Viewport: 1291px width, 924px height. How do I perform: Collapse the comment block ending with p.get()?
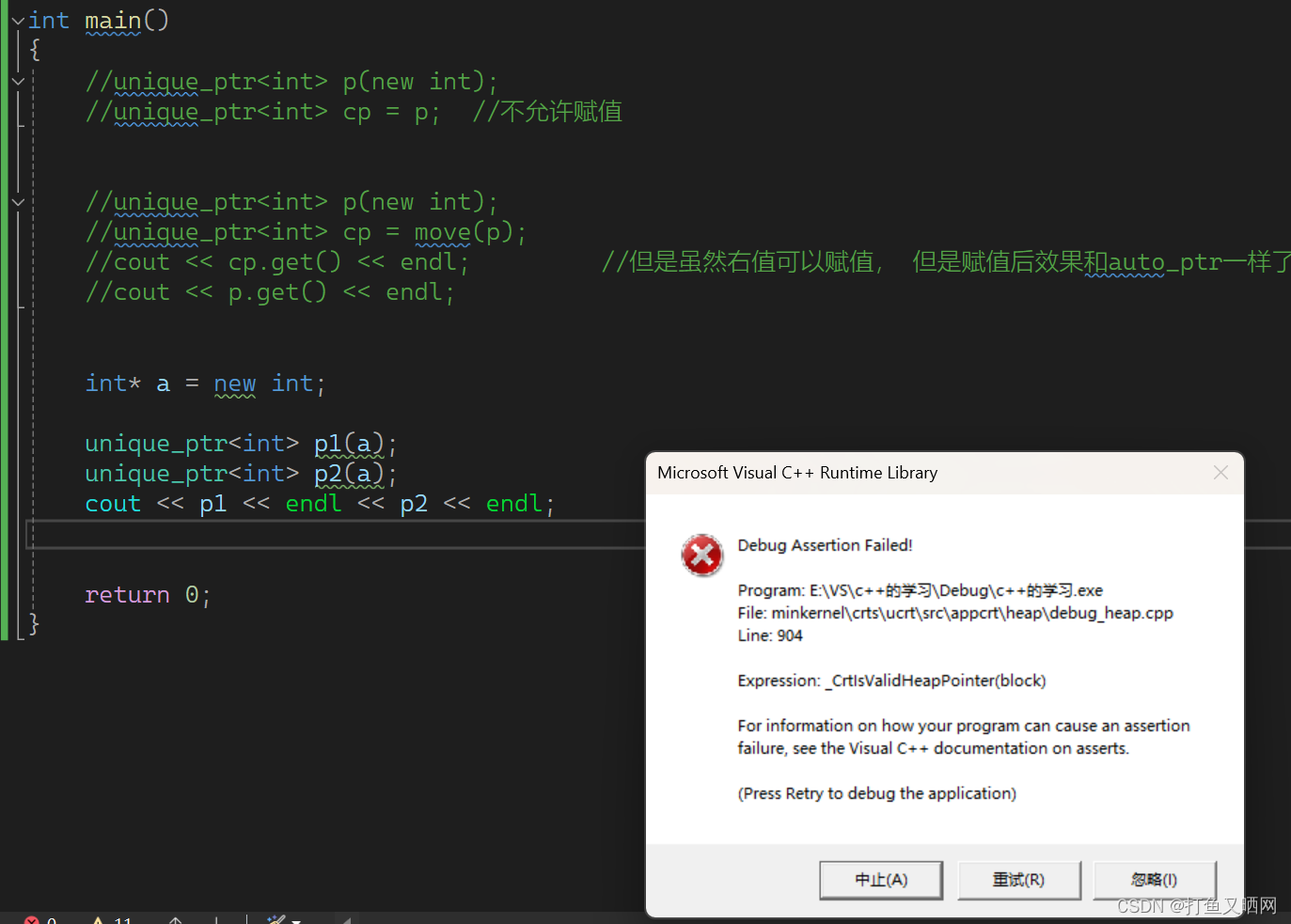tap(18, 201)
